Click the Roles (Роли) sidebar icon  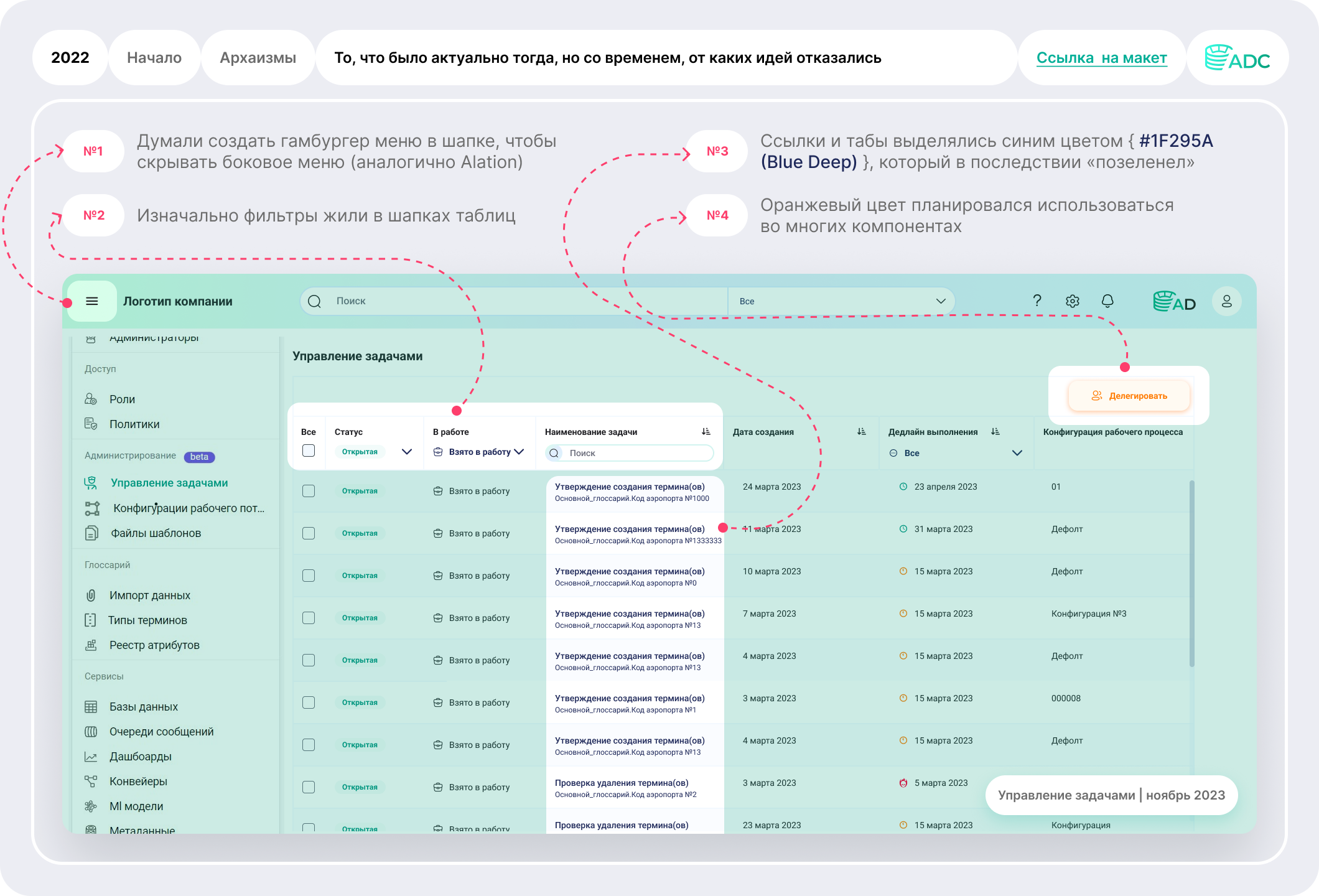point(91,399)
